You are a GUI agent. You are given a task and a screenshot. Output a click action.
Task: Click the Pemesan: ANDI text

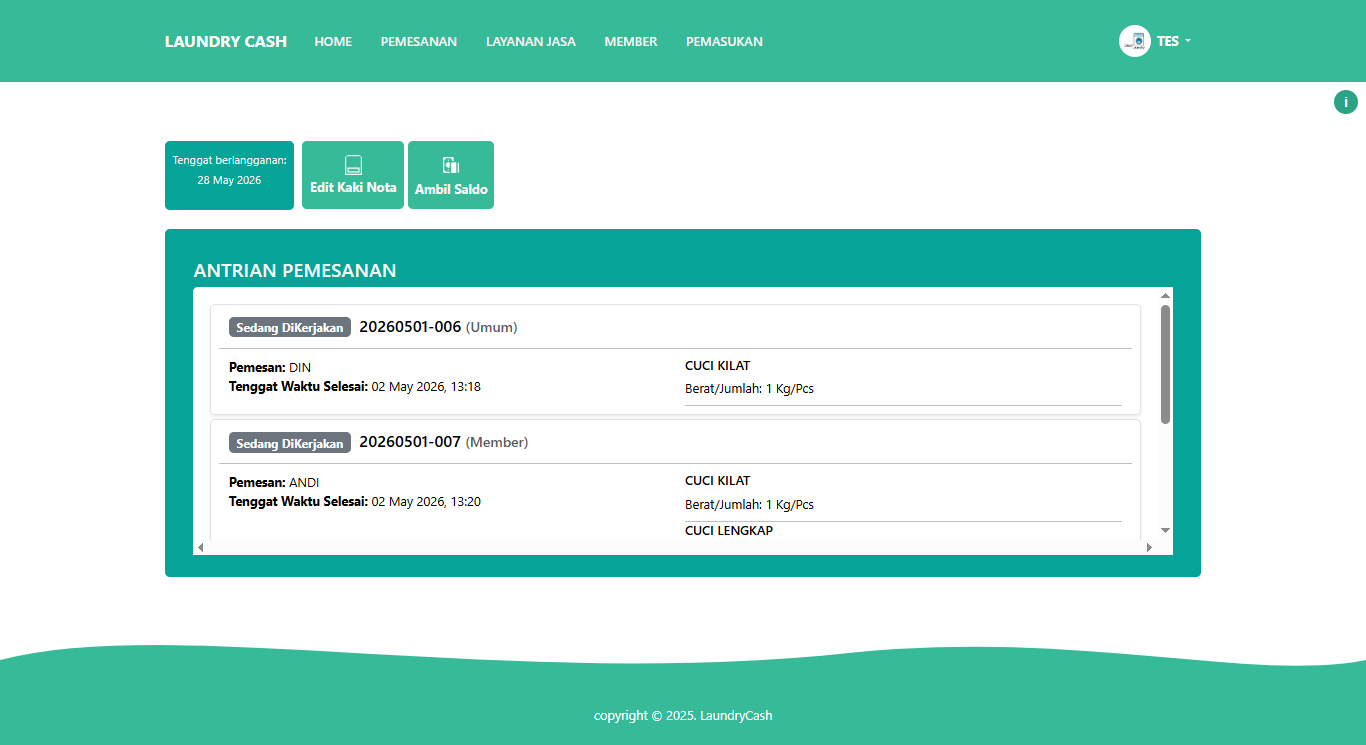click(274, 482)
